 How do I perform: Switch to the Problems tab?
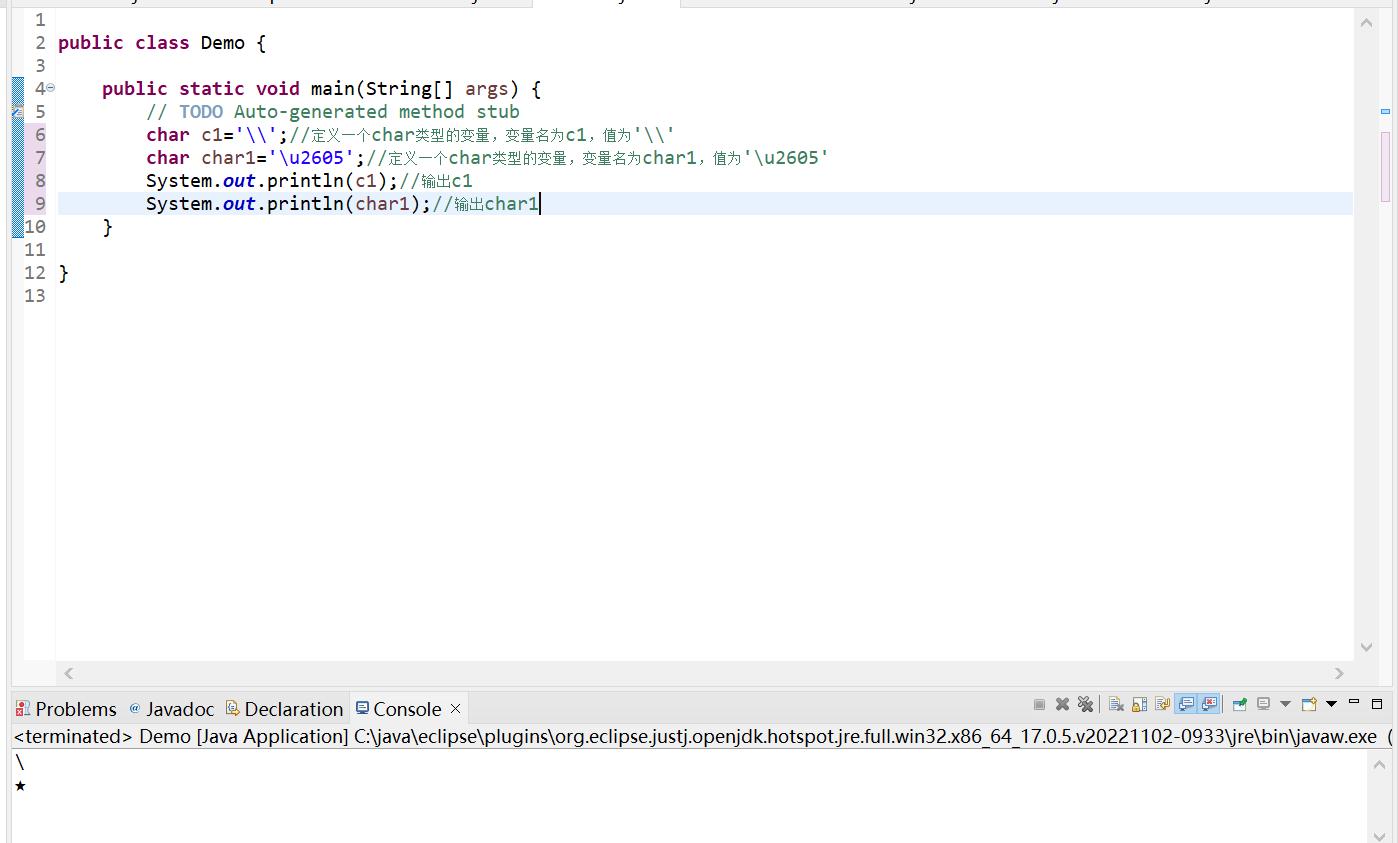pos(65,708)
